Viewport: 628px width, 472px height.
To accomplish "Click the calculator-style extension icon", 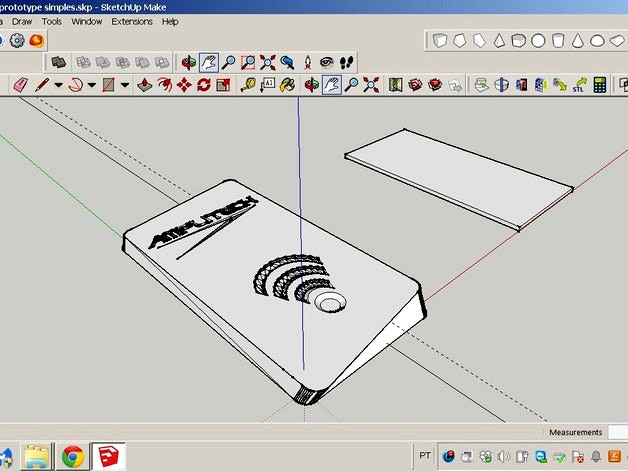I will [600, 85].
